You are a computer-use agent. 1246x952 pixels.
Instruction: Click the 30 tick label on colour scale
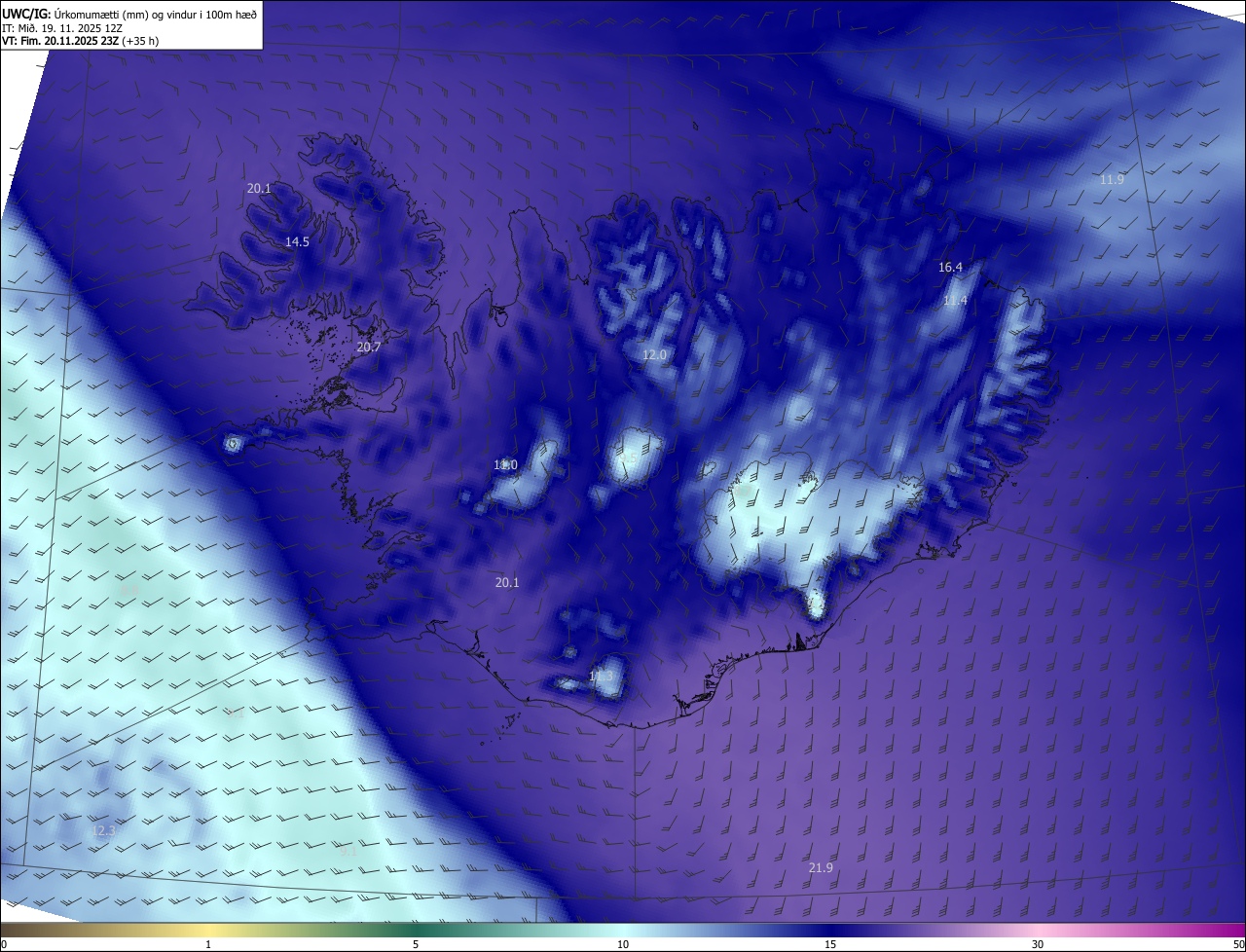pyautogui.click(x=1038, y=945)
